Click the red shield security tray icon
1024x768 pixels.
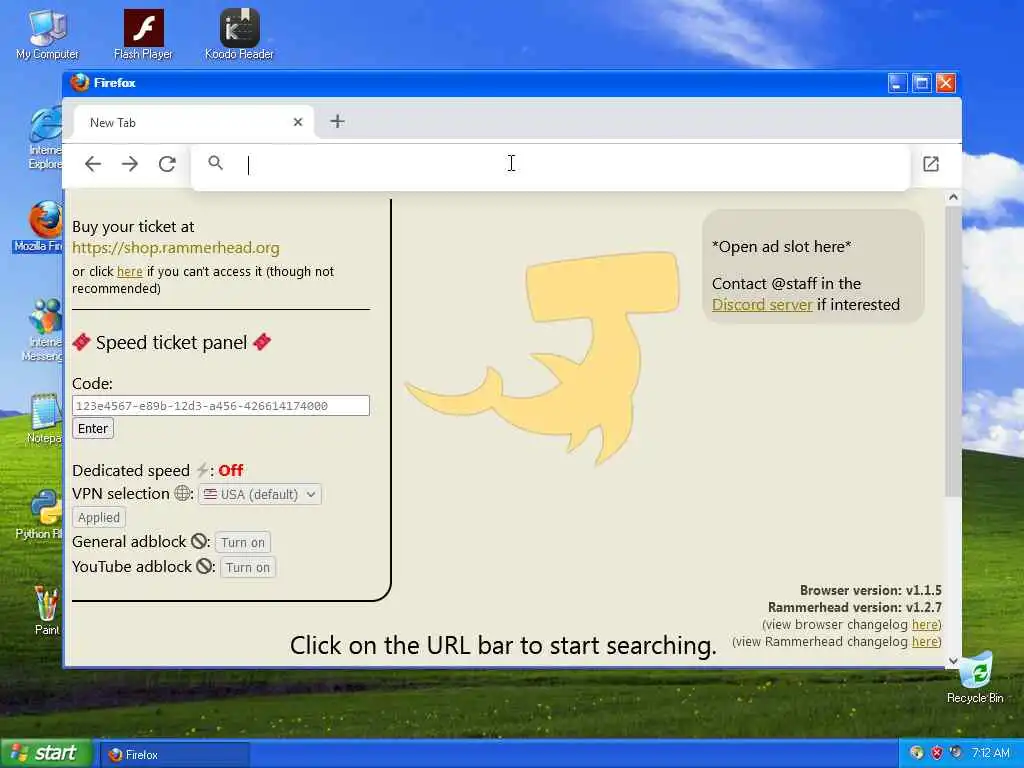pyautogui.click(x=936, y=753)
